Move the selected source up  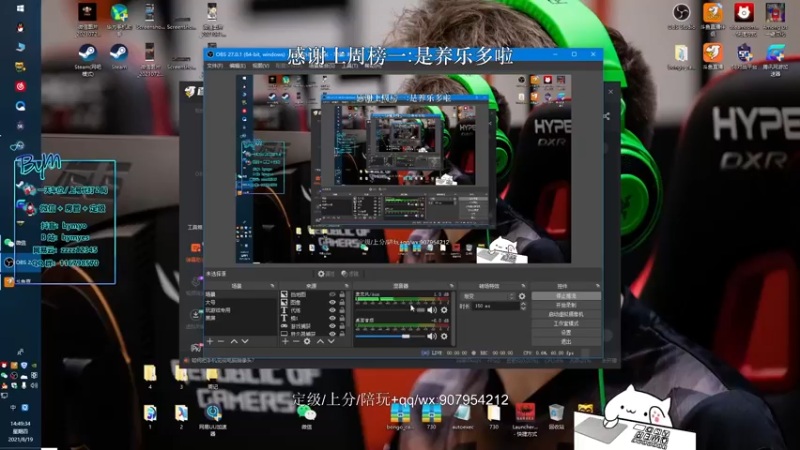point(320,341)
